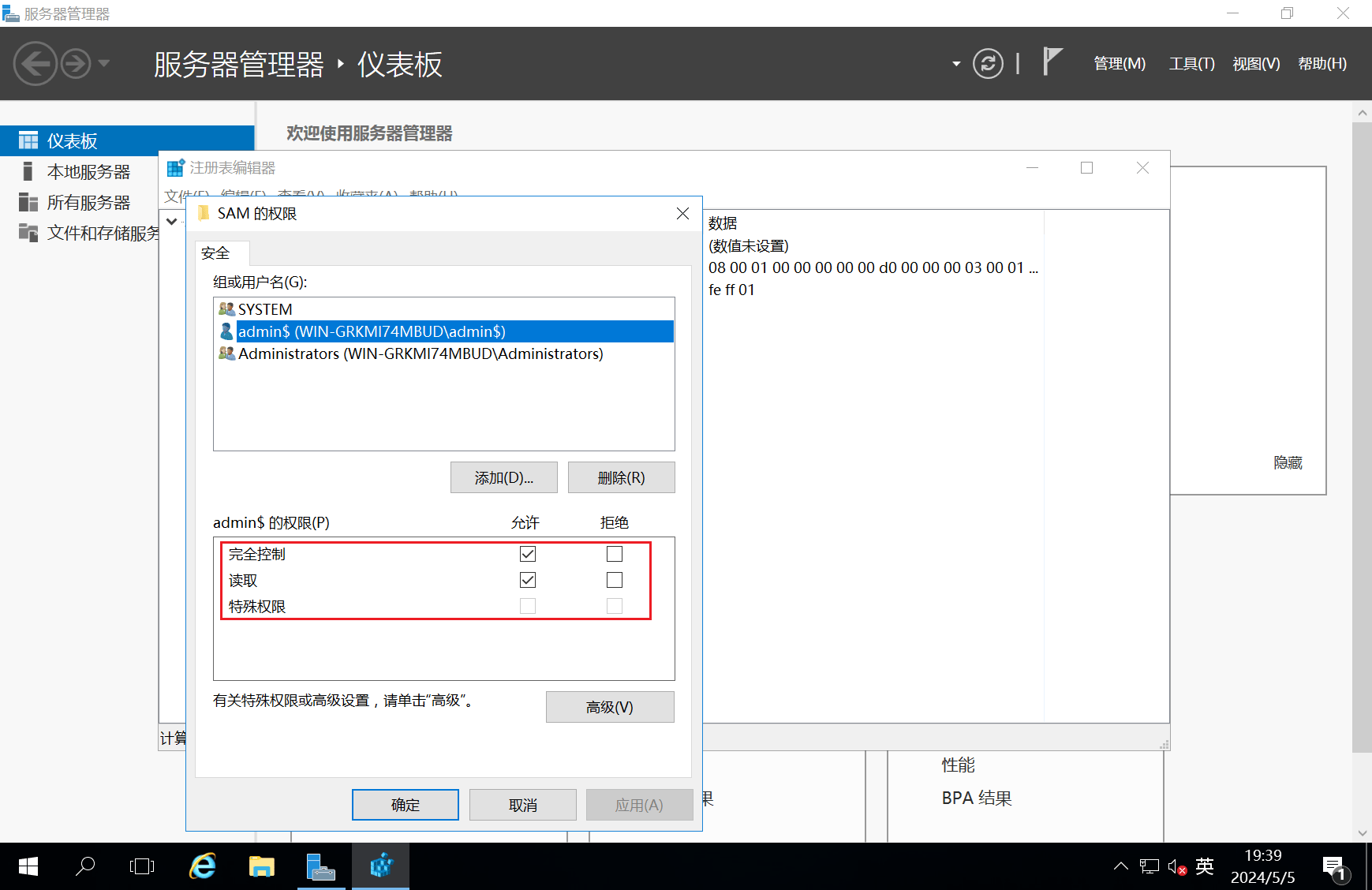Toggle Deny checkbox for 完全控制

click(x=615, y=554)
